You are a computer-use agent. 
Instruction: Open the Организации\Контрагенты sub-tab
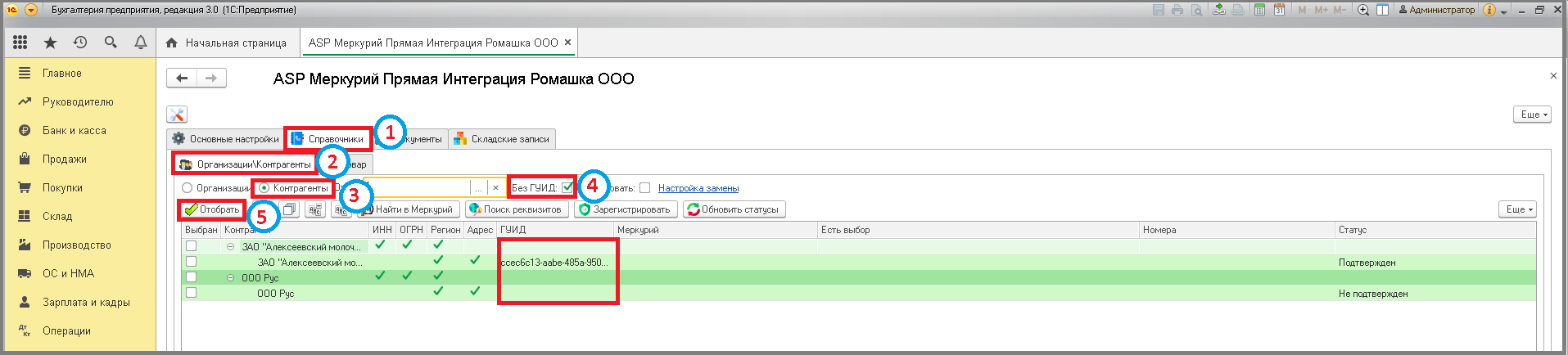(x=246, y=164)
